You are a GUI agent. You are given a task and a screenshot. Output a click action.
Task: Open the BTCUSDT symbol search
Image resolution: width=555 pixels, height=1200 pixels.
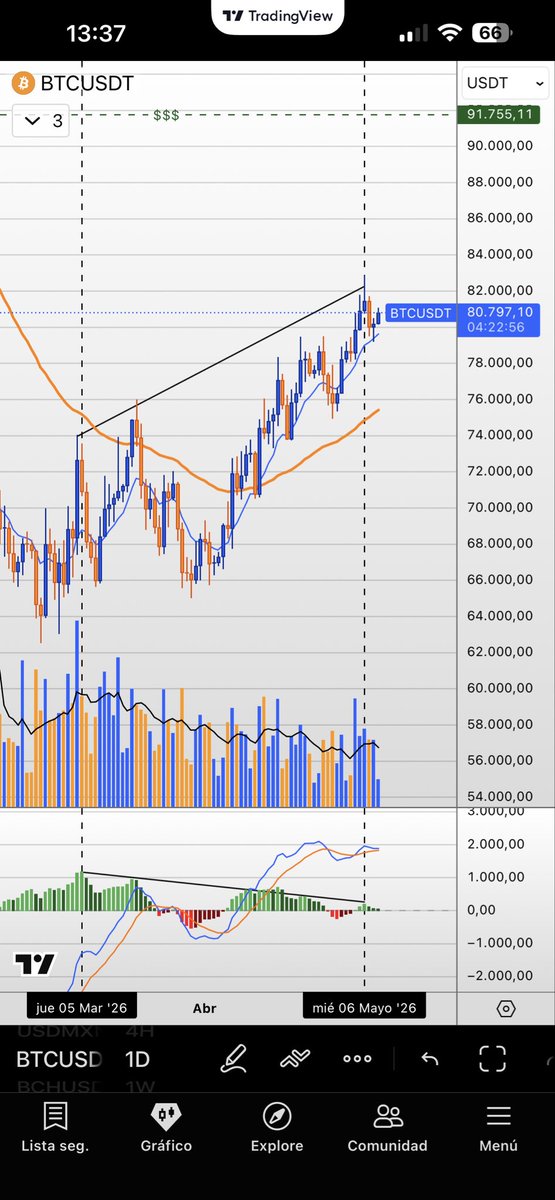(x=87, y=84)
